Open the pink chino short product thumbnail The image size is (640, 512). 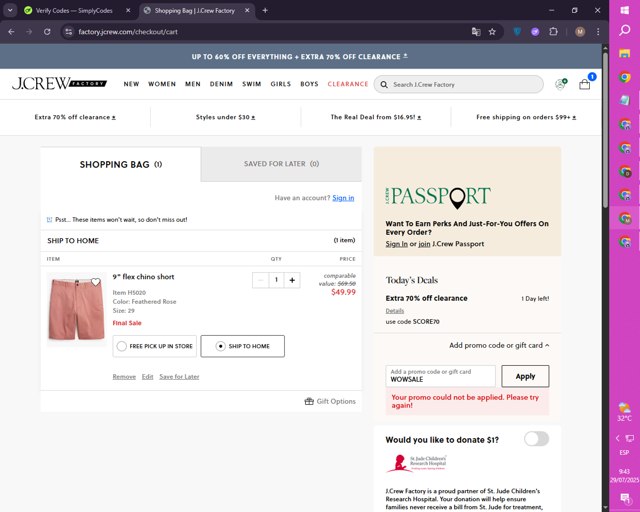[x=76, y=309]
